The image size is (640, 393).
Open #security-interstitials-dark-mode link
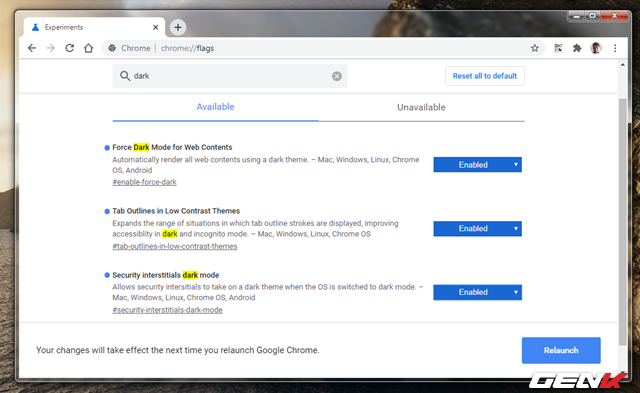click(x=167, y=310)
